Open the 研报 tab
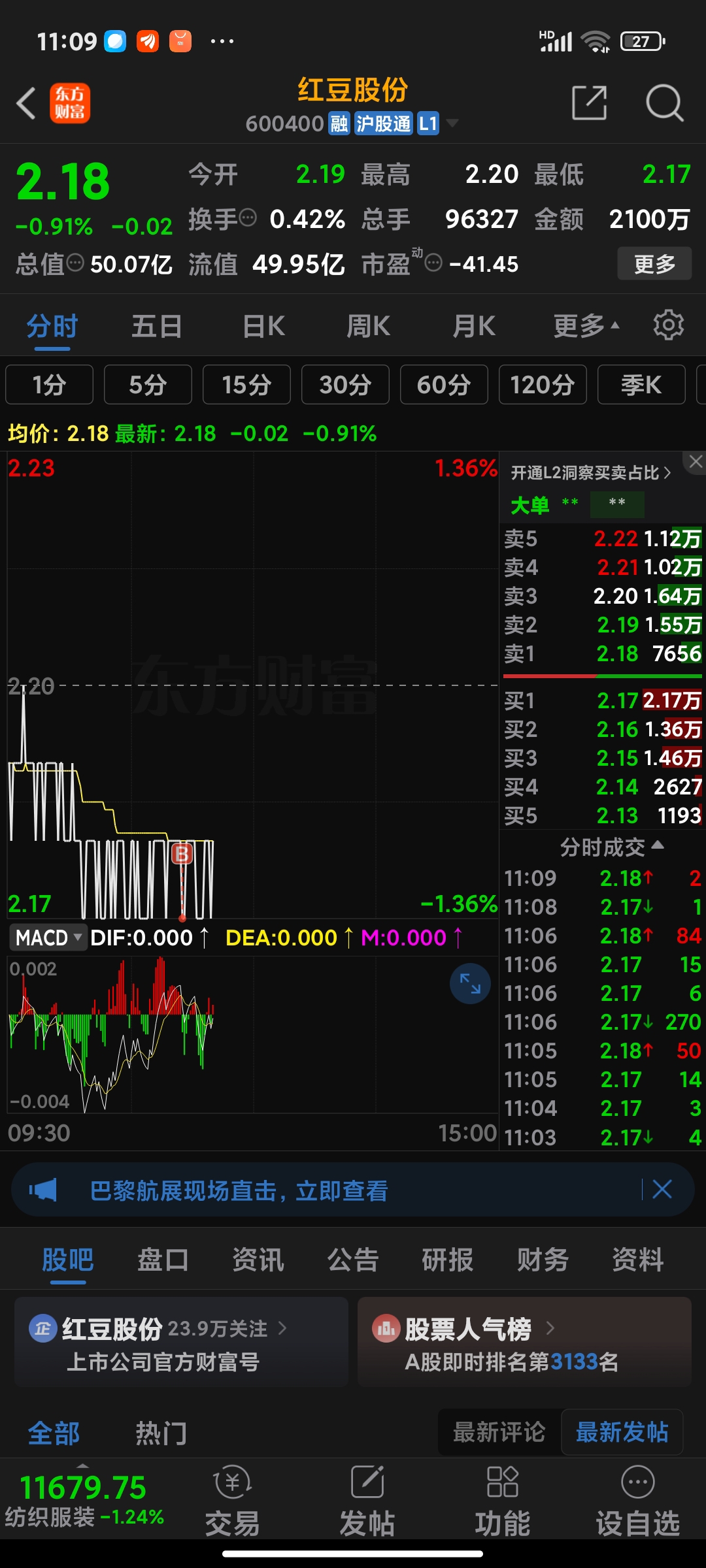 tap(448, 1260)
